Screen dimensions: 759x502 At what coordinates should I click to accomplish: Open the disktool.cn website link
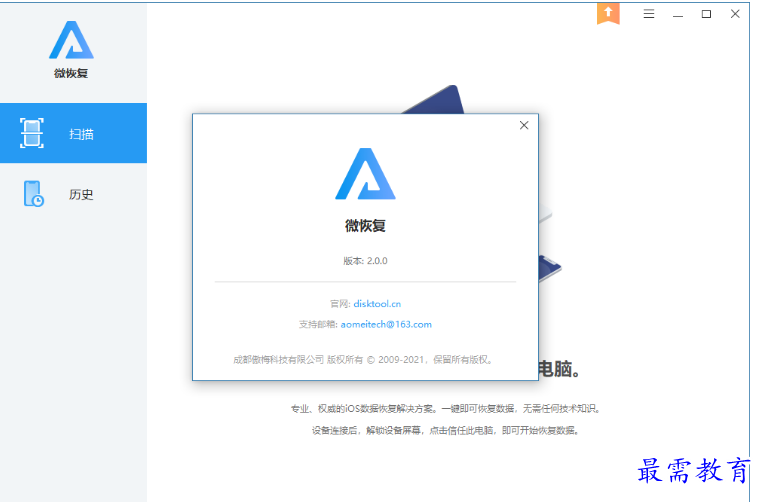click(x=377, y=304)
